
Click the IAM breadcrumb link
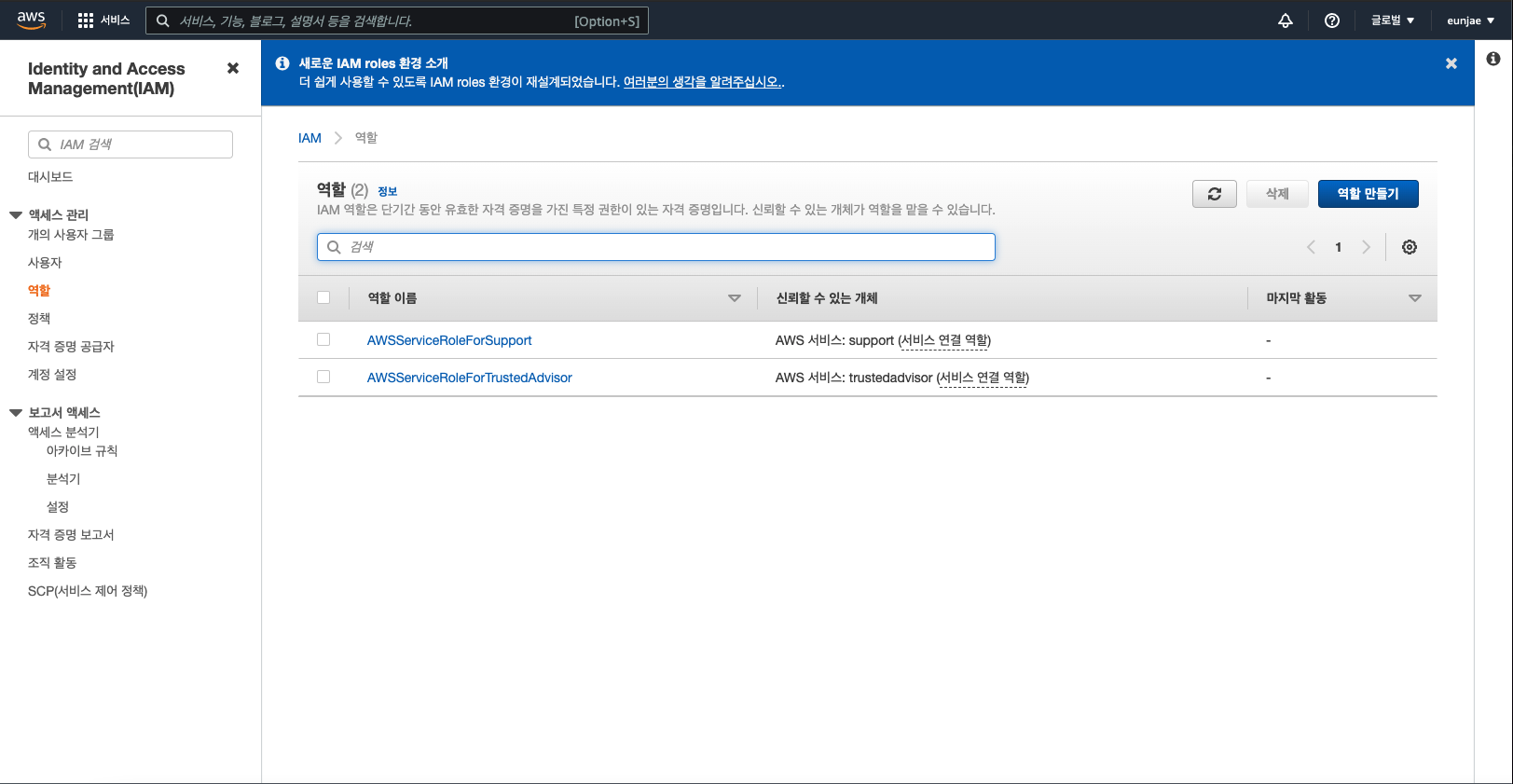309,138
